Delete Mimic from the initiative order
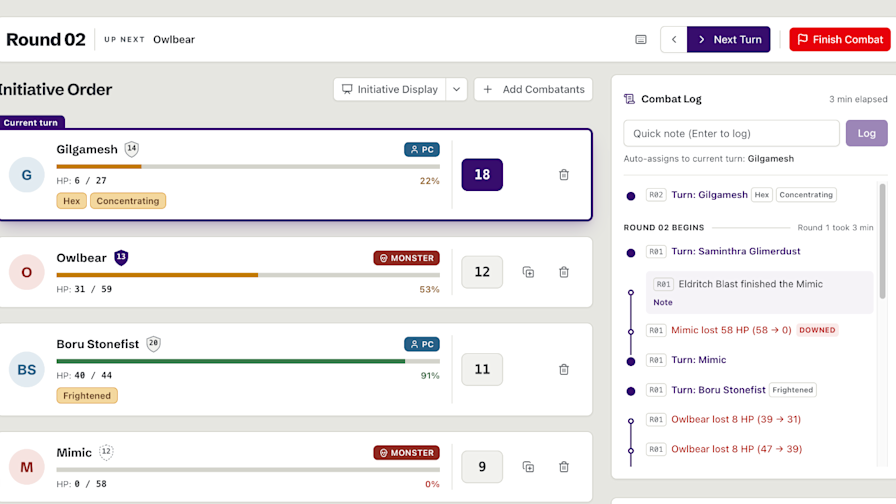896x504 pixels. tap(564, 467)
